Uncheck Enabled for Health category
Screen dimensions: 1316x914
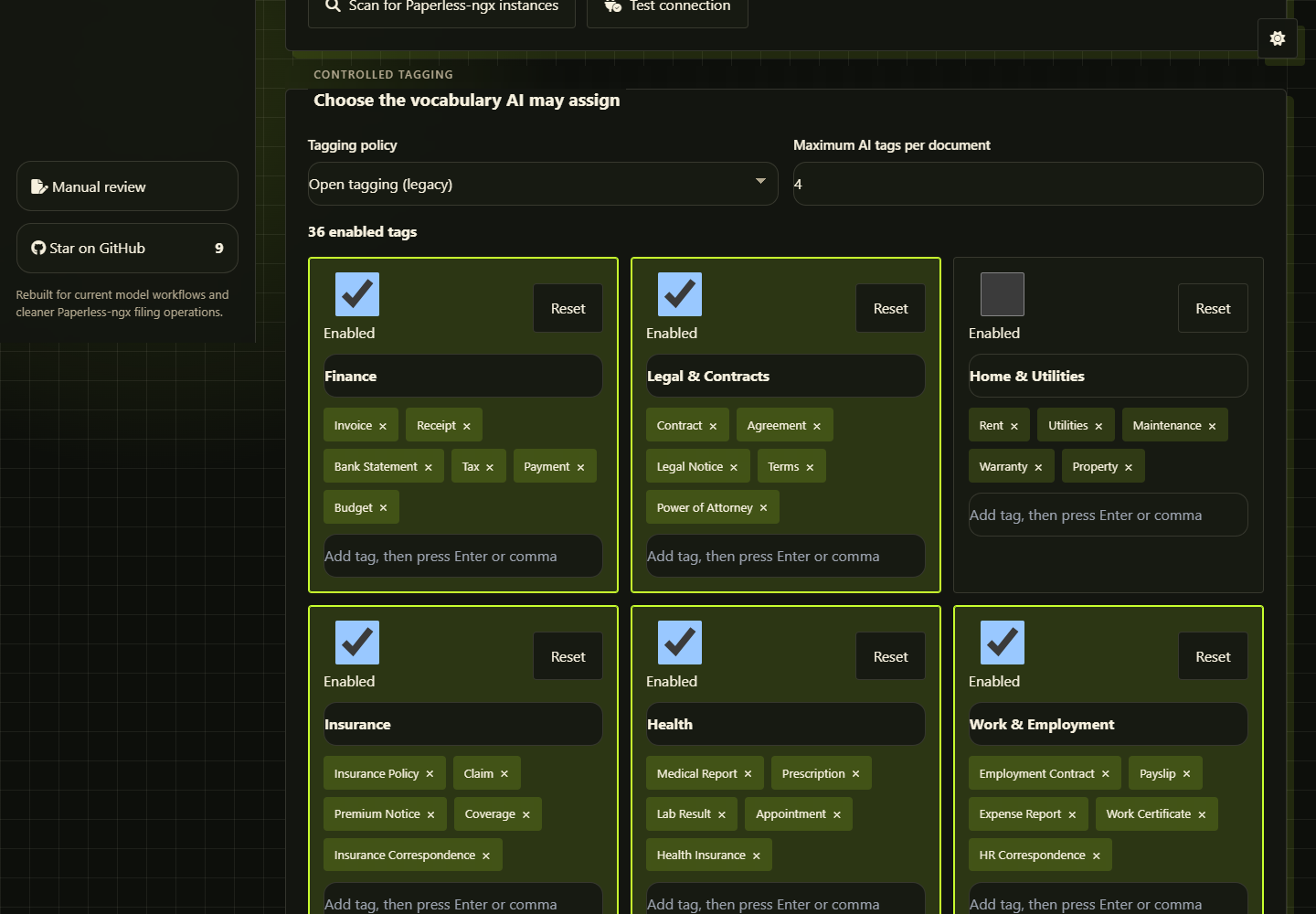(680, 643)
